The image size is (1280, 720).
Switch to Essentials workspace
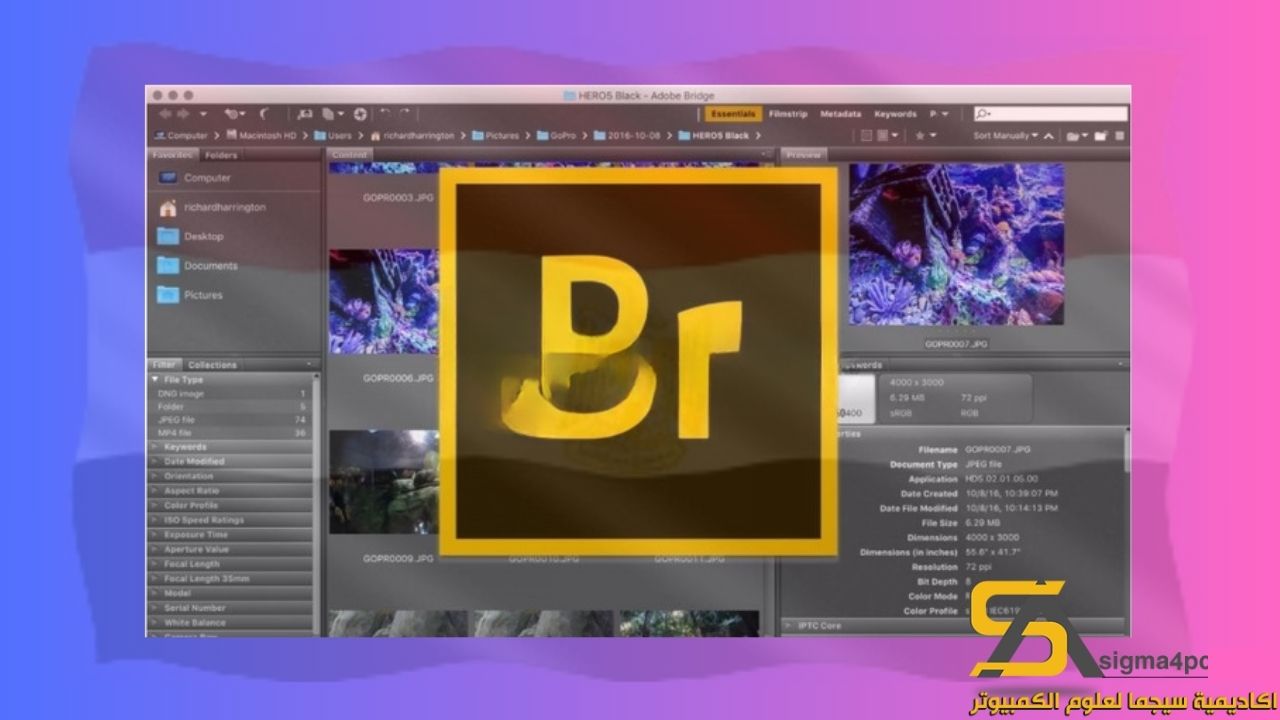pyautogui.click(x=732, y=114)
